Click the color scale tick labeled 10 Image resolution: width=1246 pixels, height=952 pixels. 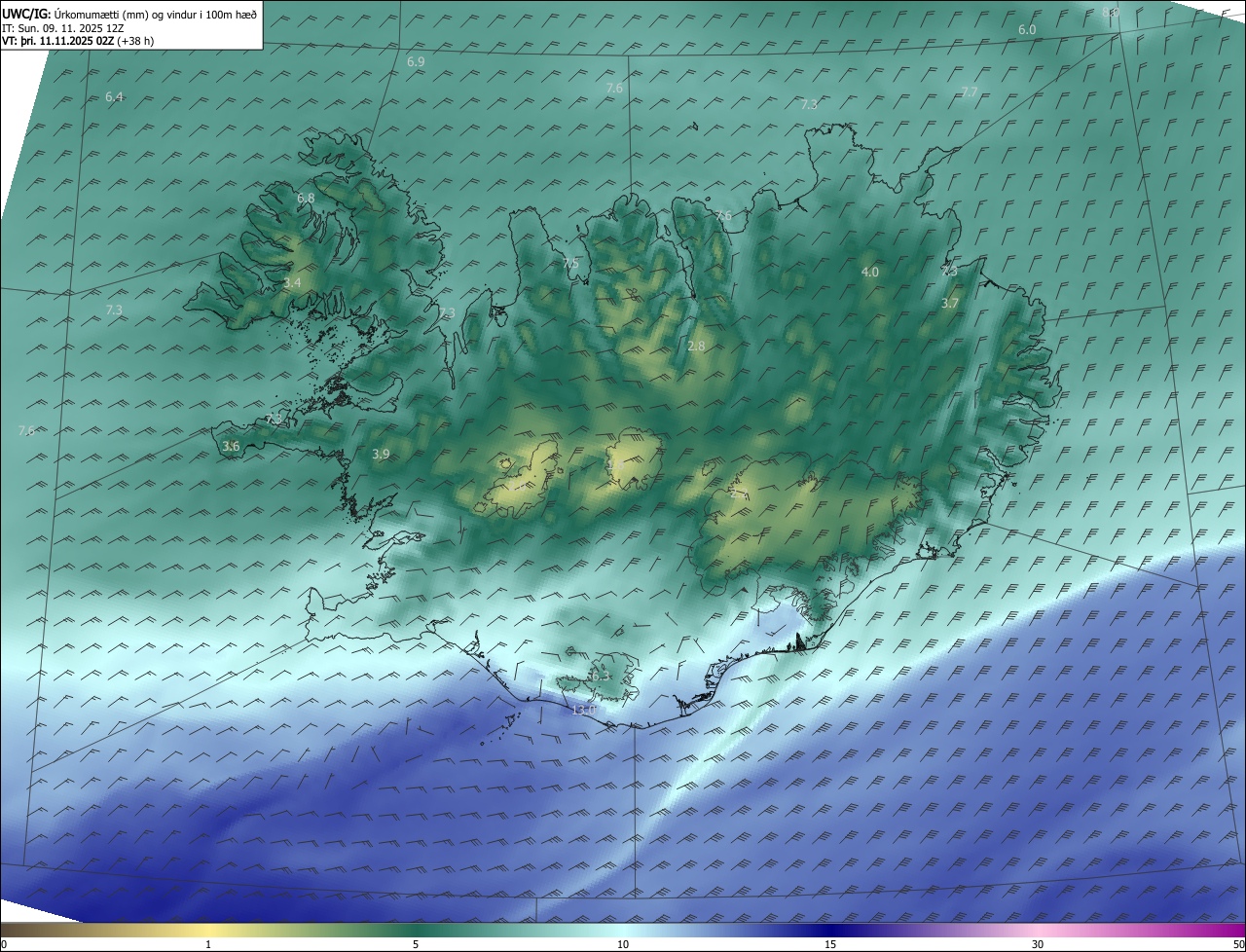(623, 944)
